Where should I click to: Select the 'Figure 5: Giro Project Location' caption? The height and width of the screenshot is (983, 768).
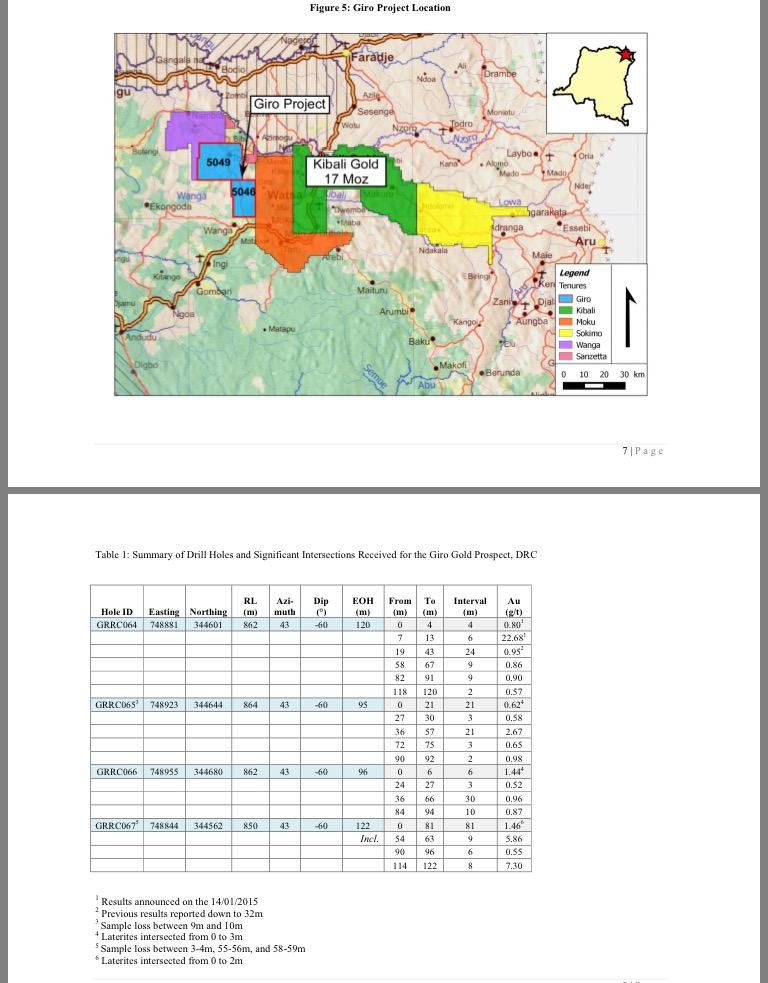point(380,8)
